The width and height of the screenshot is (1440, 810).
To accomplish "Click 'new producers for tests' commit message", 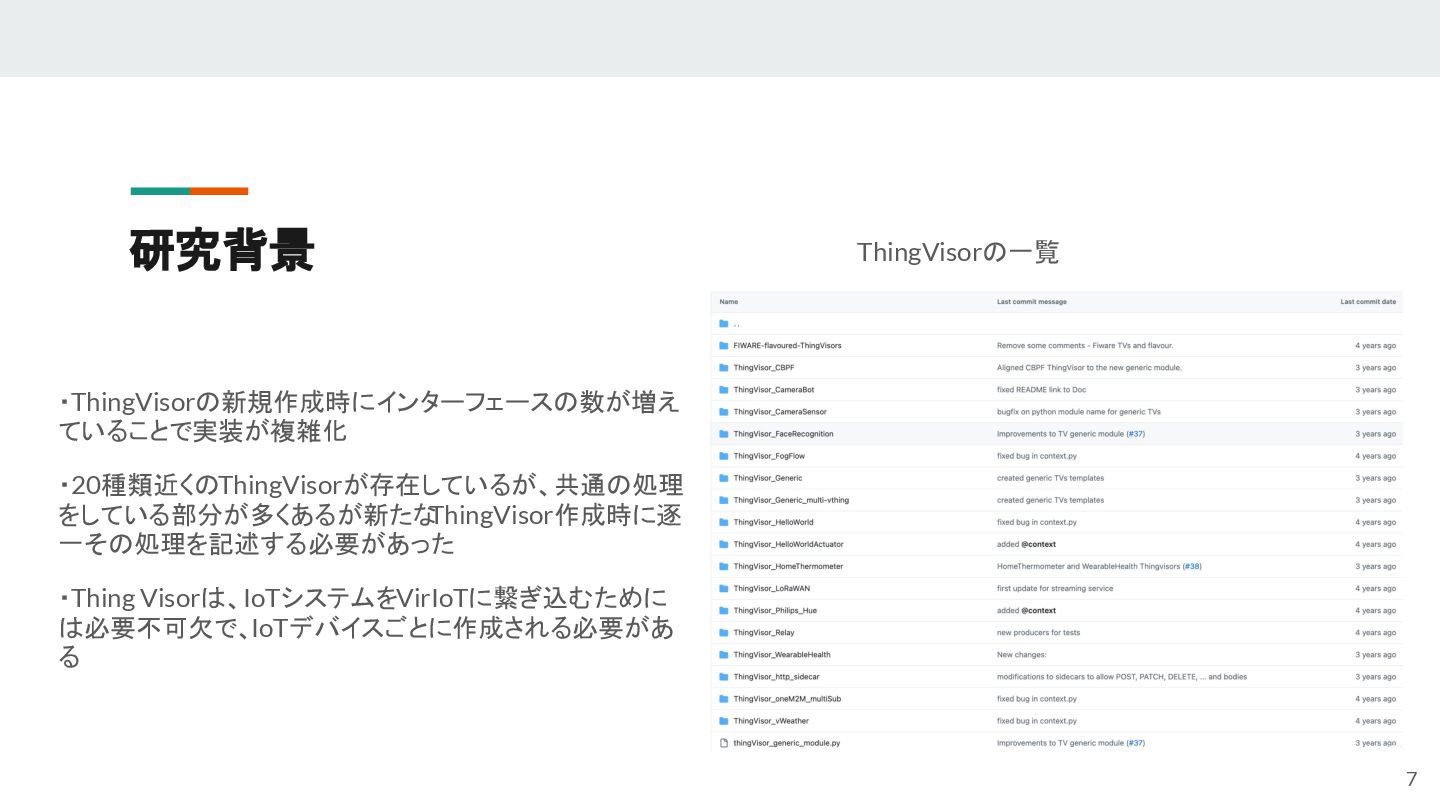I will pyautogui.click(x=1038, y=632).
